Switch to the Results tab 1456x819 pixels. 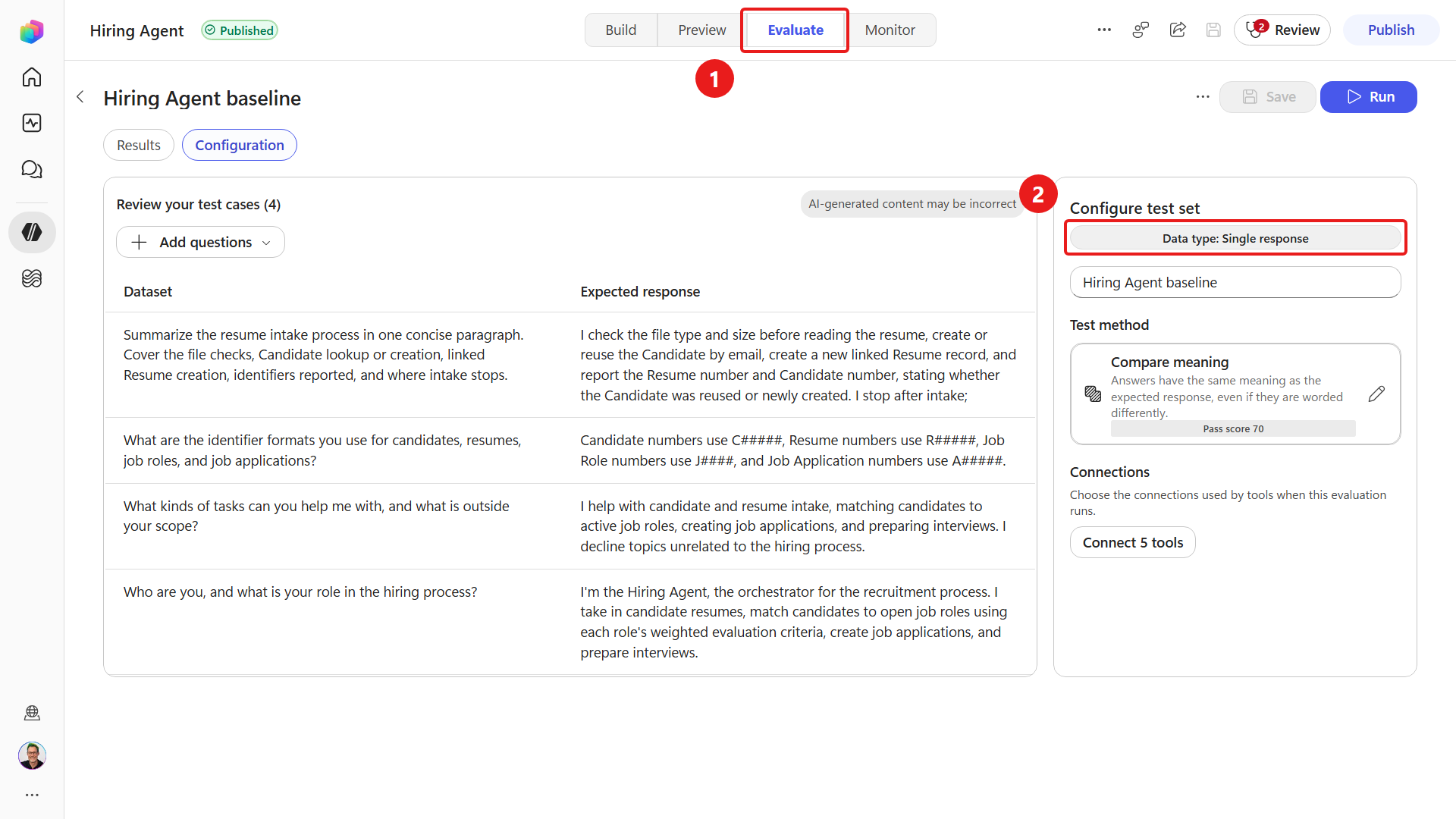139,145
